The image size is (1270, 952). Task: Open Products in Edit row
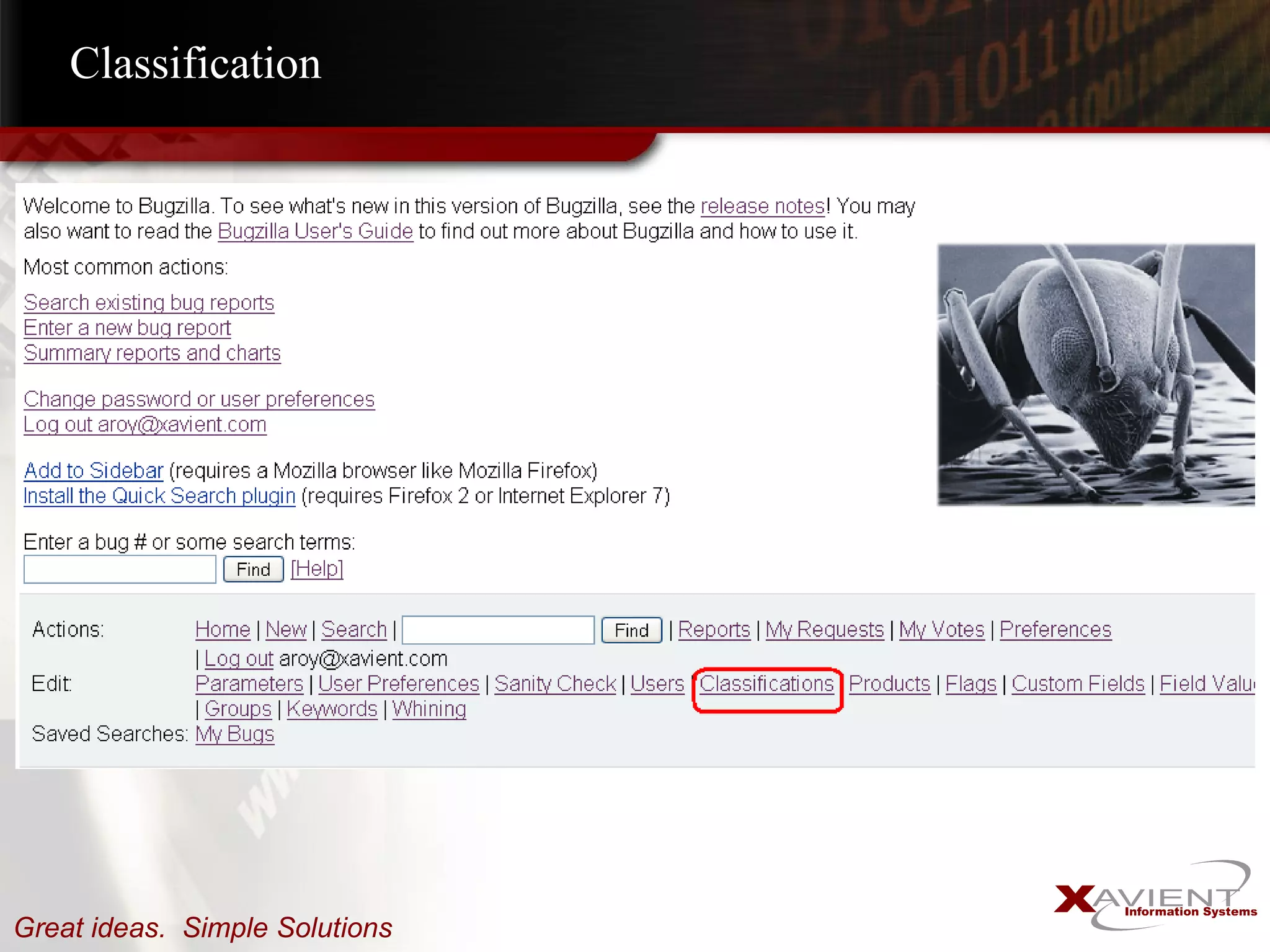click(x=889, y=684)
